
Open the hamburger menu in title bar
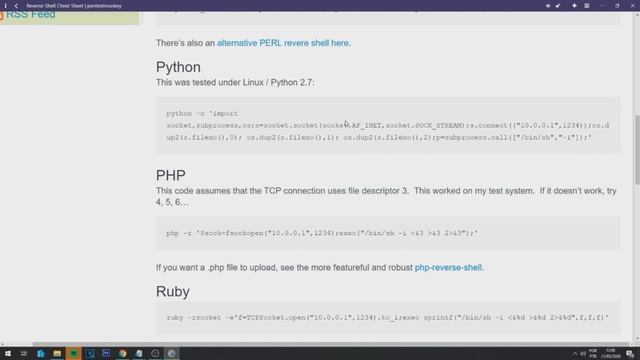587,6
